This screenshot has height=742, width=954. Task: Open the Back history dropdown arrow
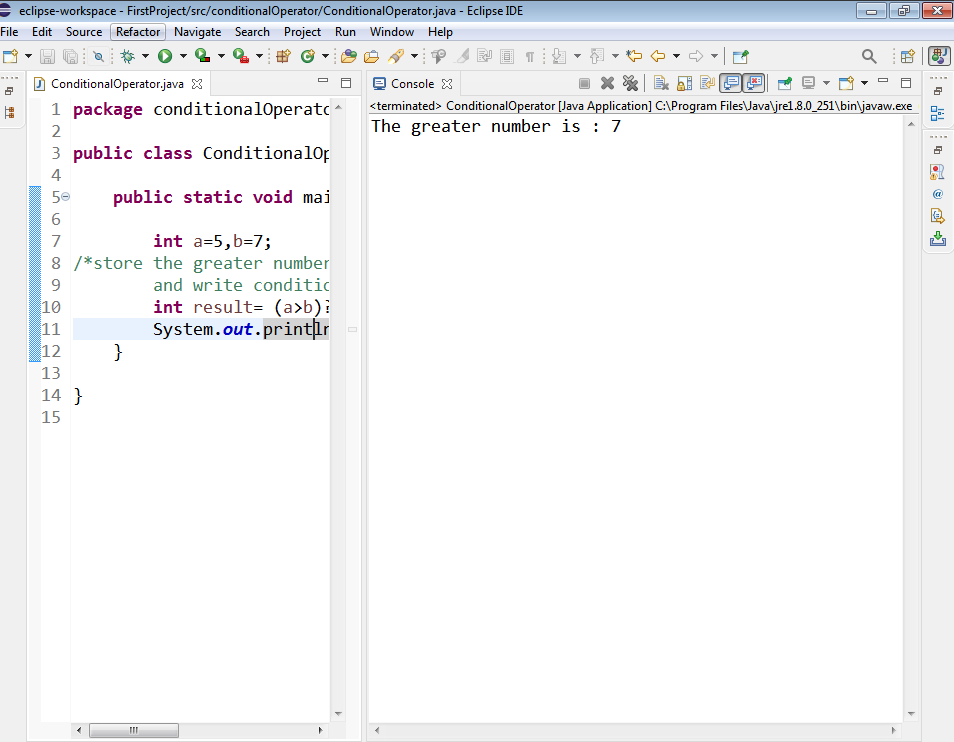677,57
